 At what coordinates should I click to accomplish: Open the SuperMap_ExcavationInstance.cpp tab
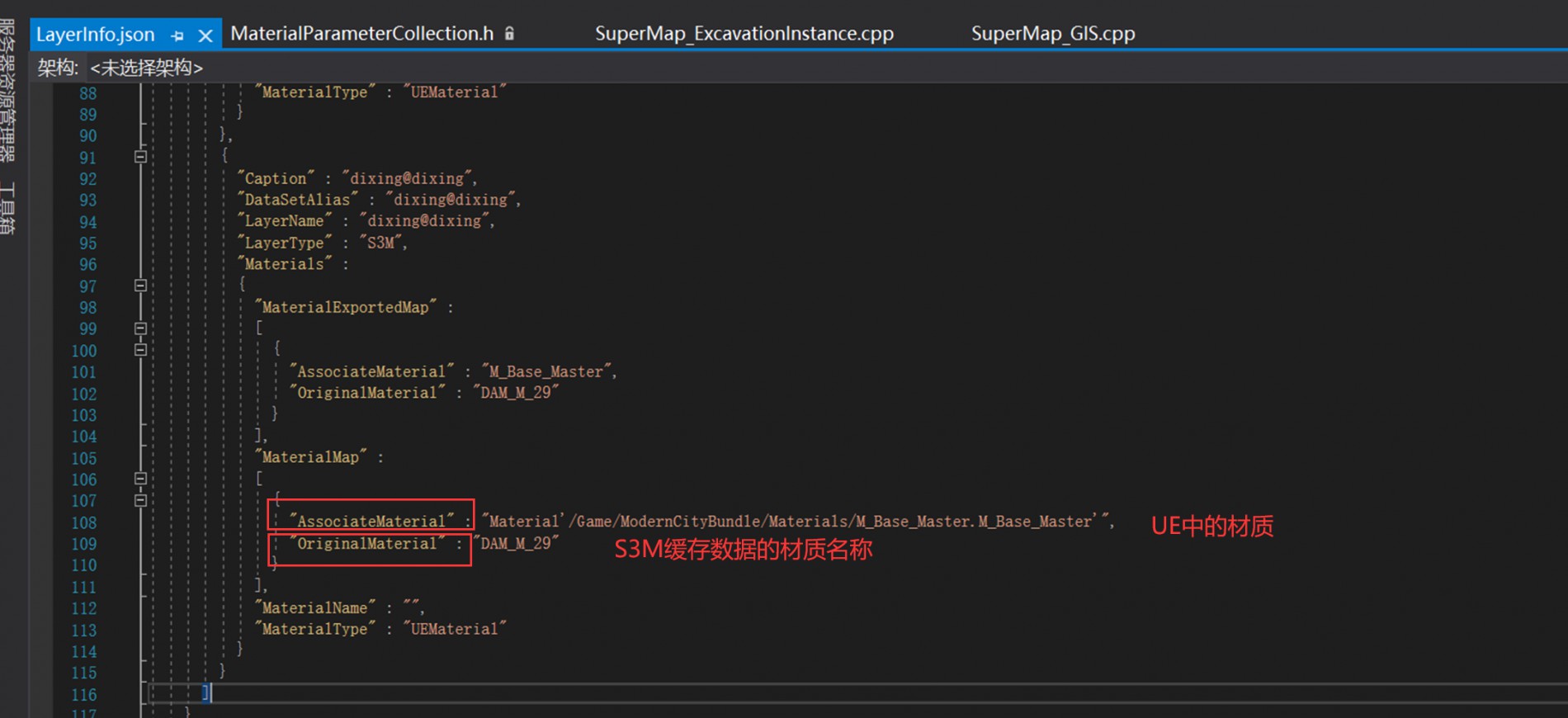[744, 34]
